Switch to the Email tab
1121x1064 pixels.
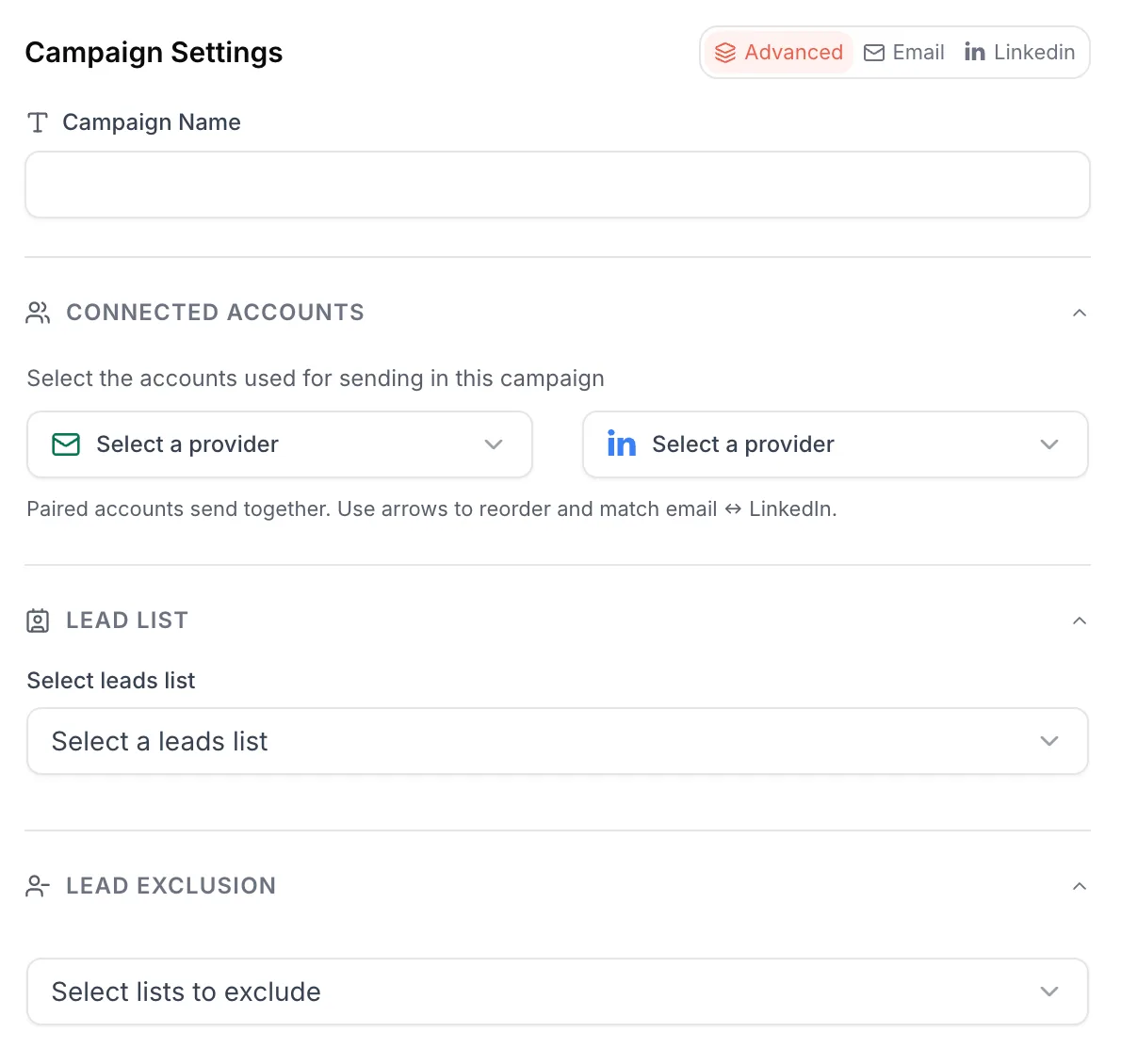tap(904, 52)
